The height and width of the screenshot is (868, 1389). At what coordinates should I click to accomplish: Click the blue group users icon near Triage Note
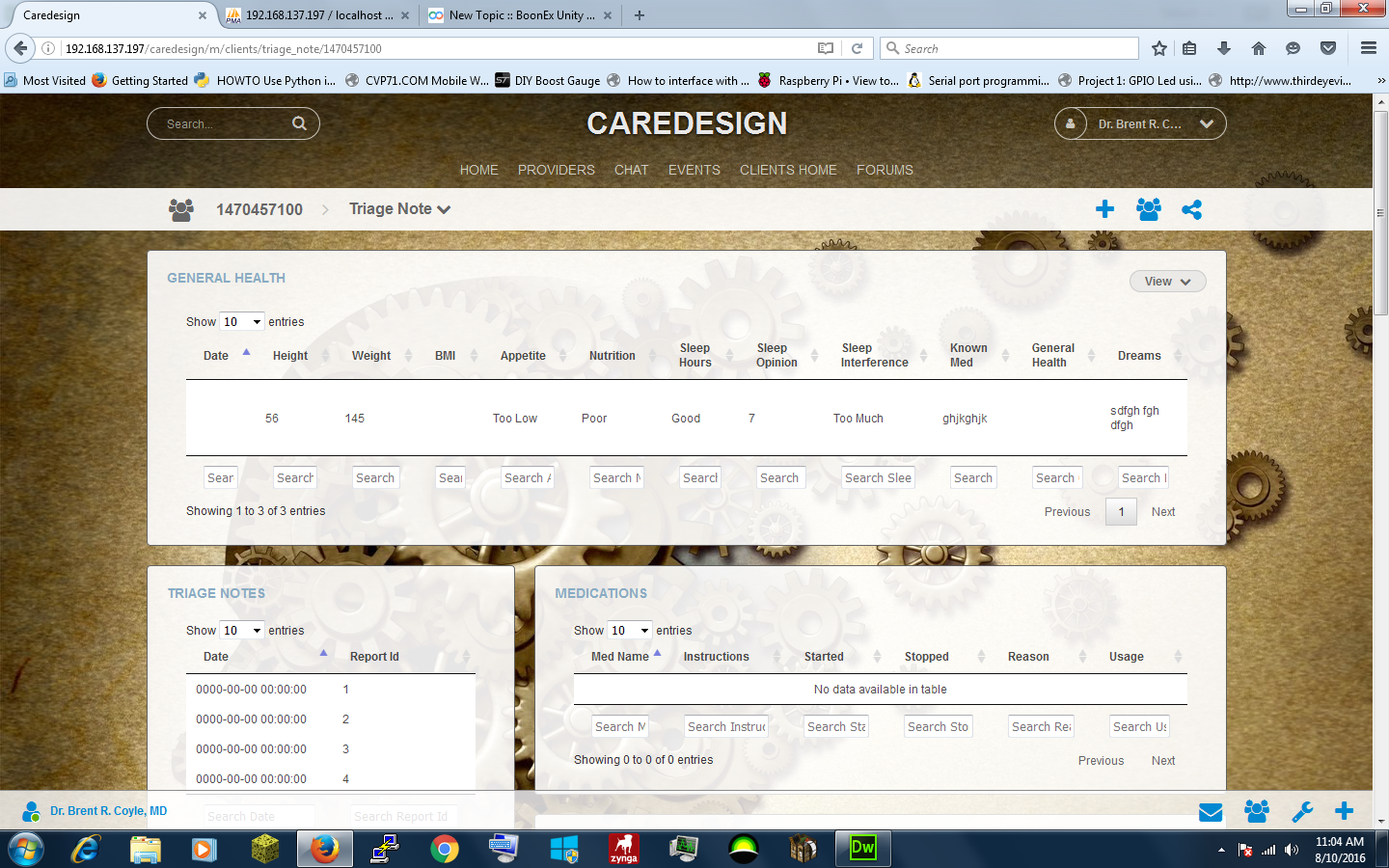pos(1148,209)
